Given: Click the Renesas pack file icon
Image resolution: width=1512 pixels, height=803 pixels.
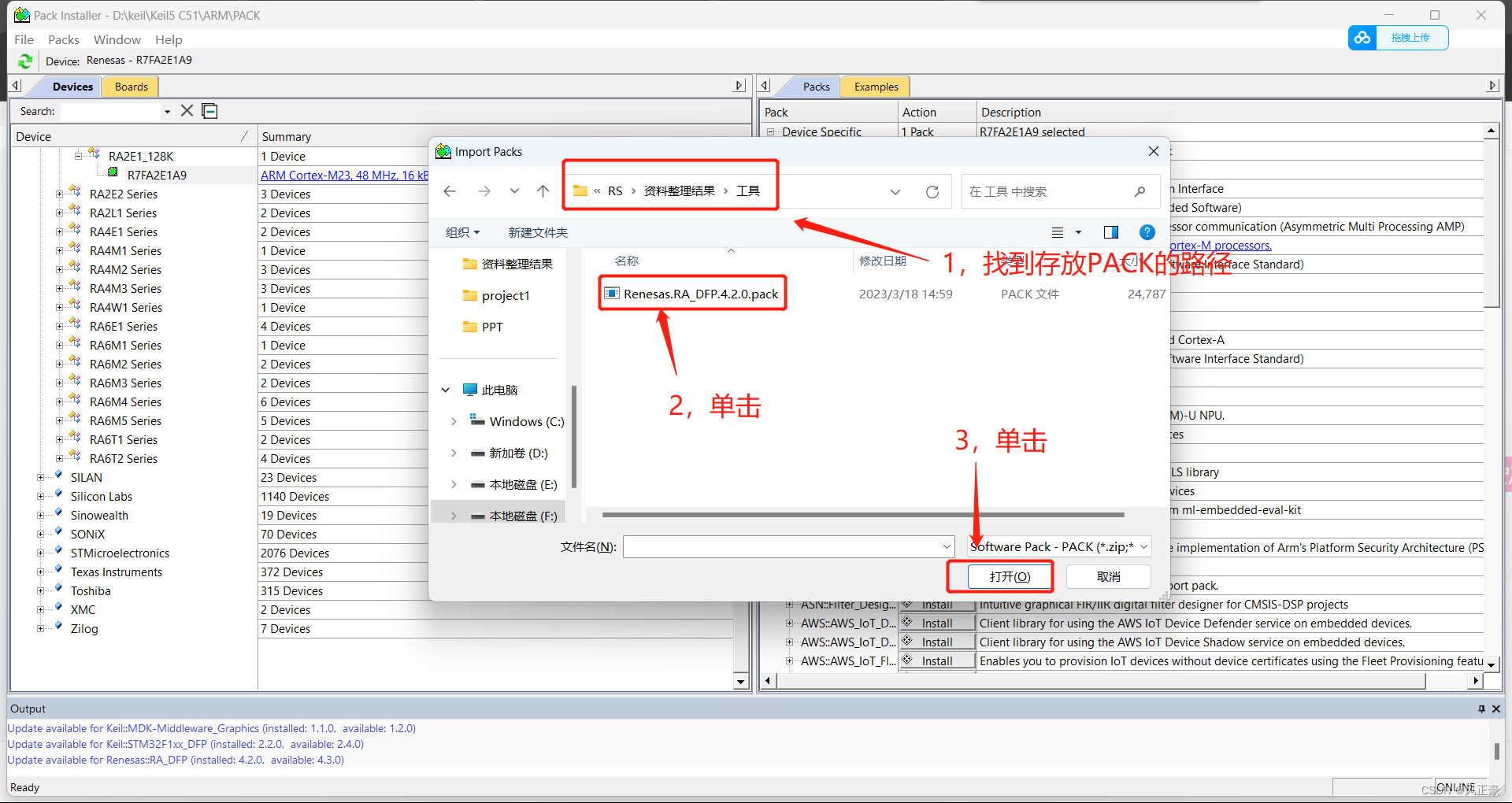Looking at the screenshot, I should click(612, 294).
